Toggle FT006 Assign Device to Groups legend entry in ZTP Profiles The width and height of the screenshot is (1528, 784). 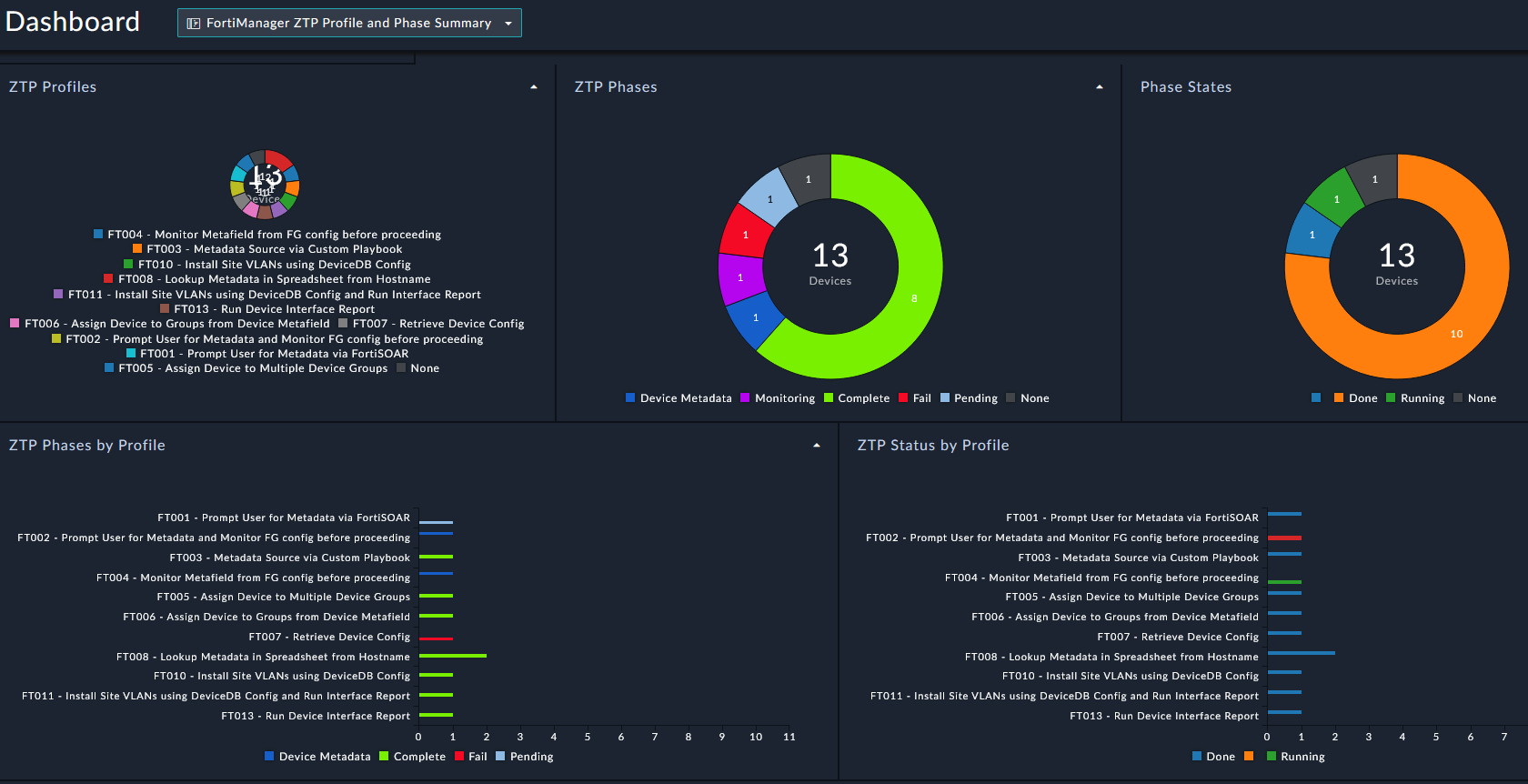click(170, 324)
